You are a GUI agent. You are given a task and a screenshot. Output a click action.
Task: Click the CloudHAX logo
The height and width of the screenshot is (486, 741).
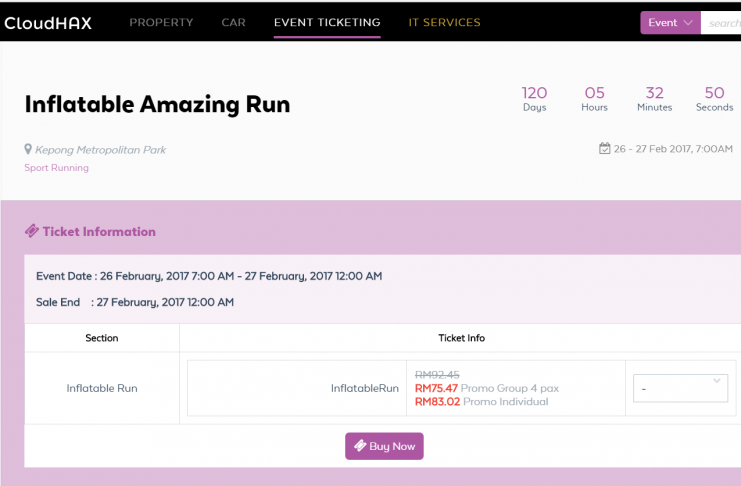48,23
